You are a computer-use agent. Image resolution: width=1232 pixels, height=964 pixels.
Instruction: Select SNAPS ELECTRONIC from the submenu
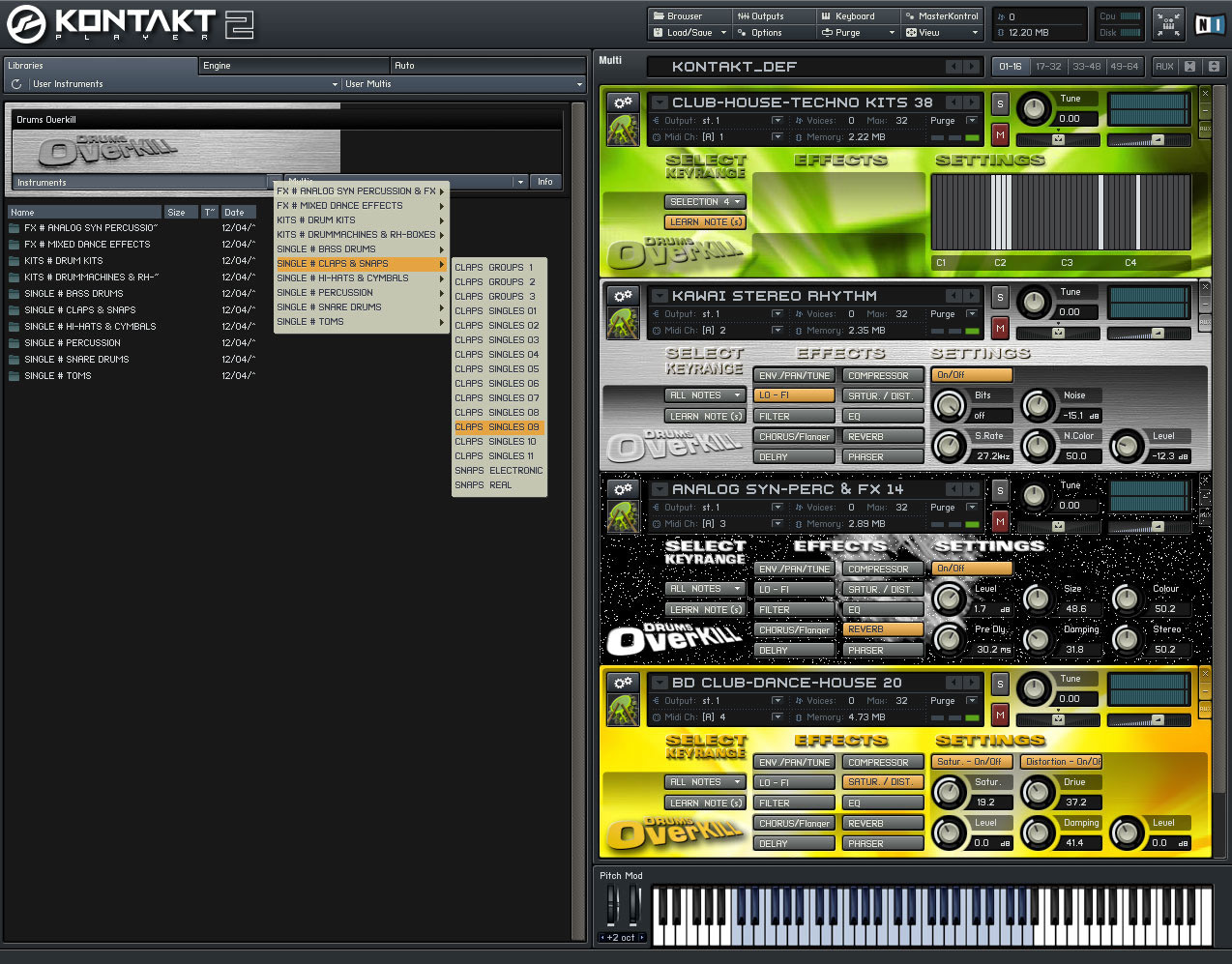pyautogui.click(x=499, y=471)
